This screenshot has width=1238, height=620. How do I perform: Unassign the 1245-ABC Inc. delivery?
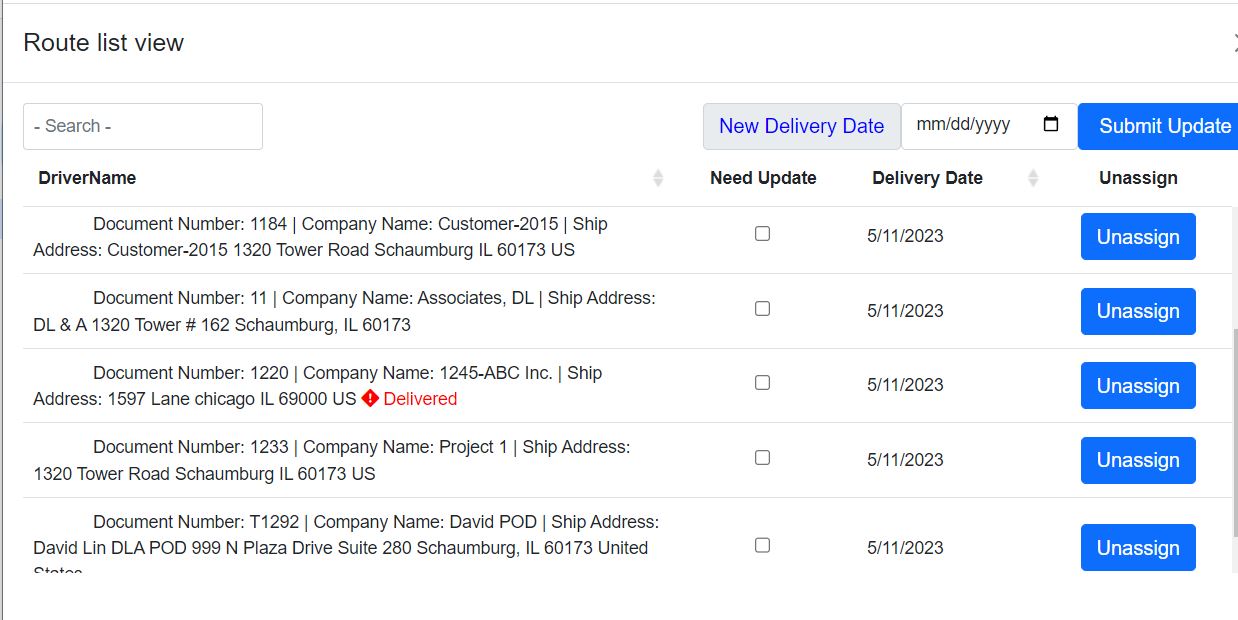(1138, 386)
